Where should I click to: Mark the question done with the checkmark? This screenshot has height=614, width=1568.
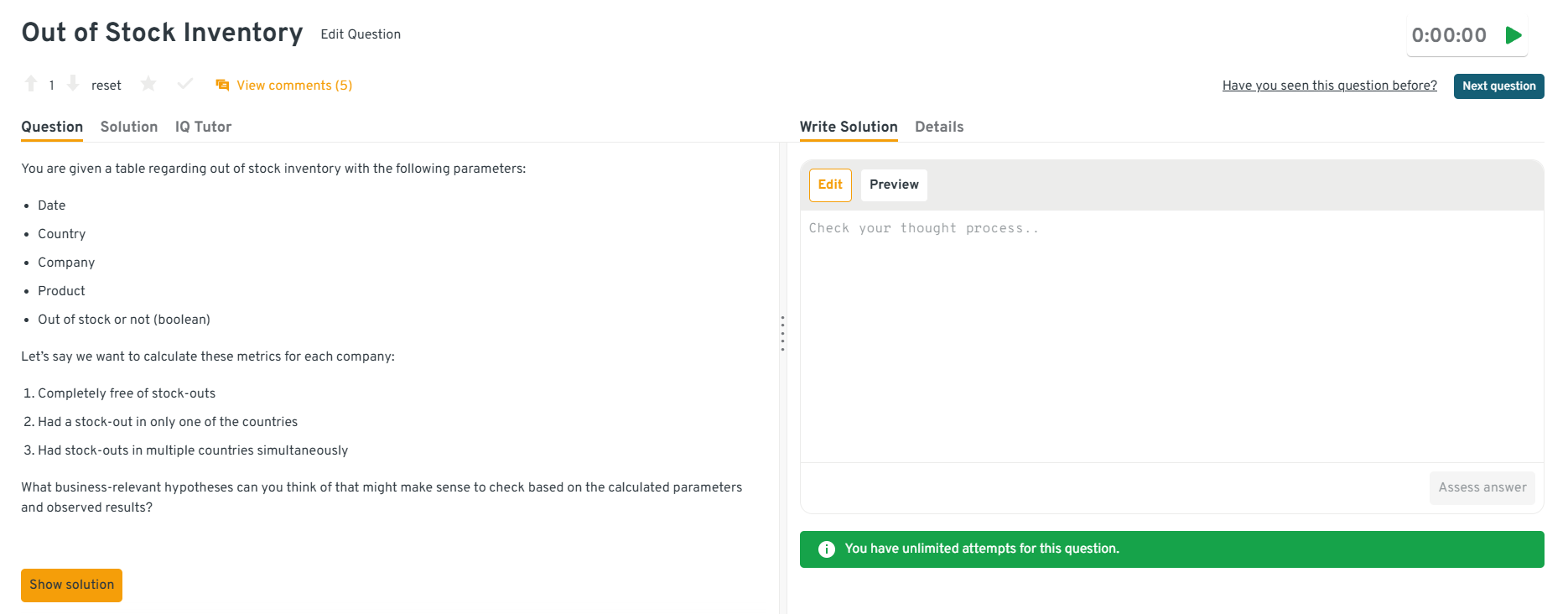(185, 84)
